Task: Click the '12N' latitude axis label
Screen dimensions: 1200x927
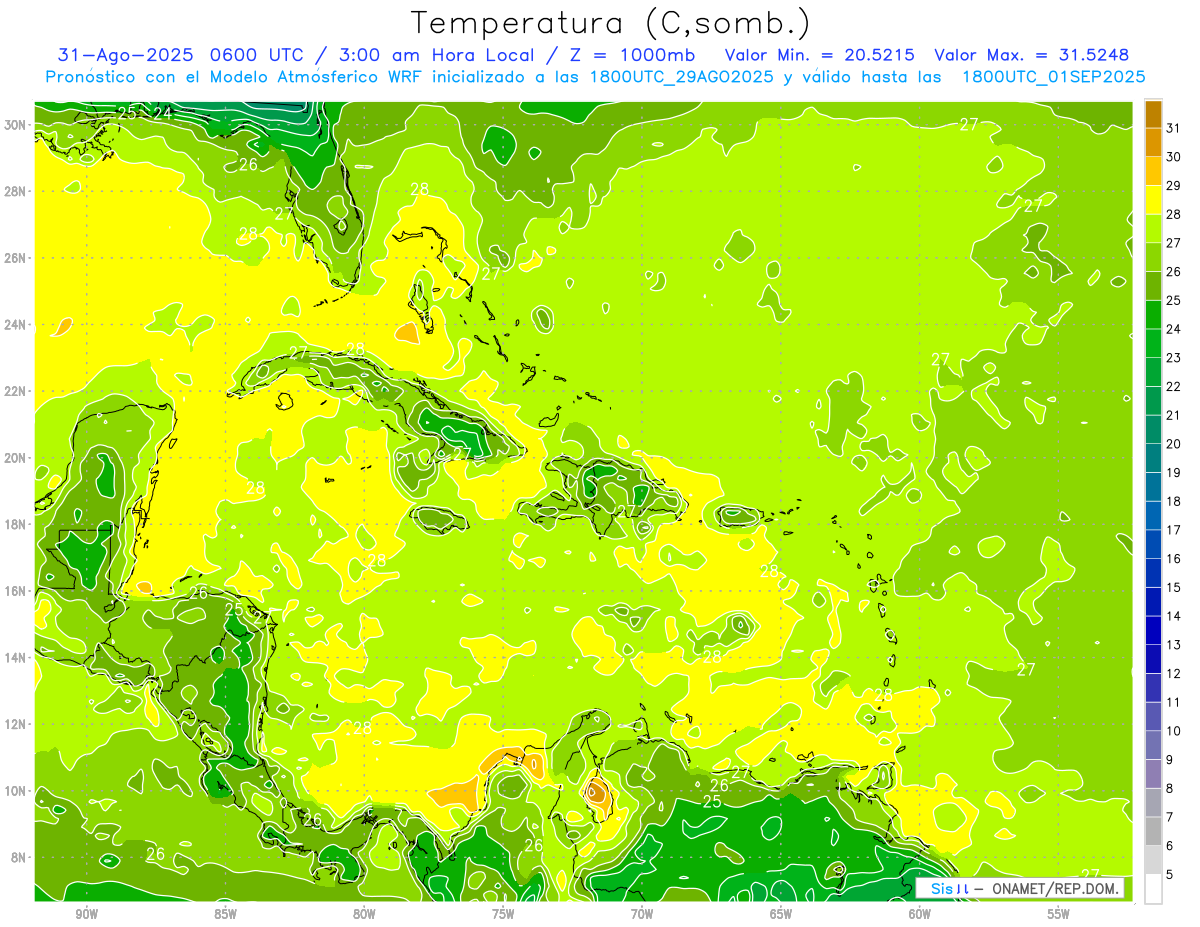Action: tap(16, 724)
